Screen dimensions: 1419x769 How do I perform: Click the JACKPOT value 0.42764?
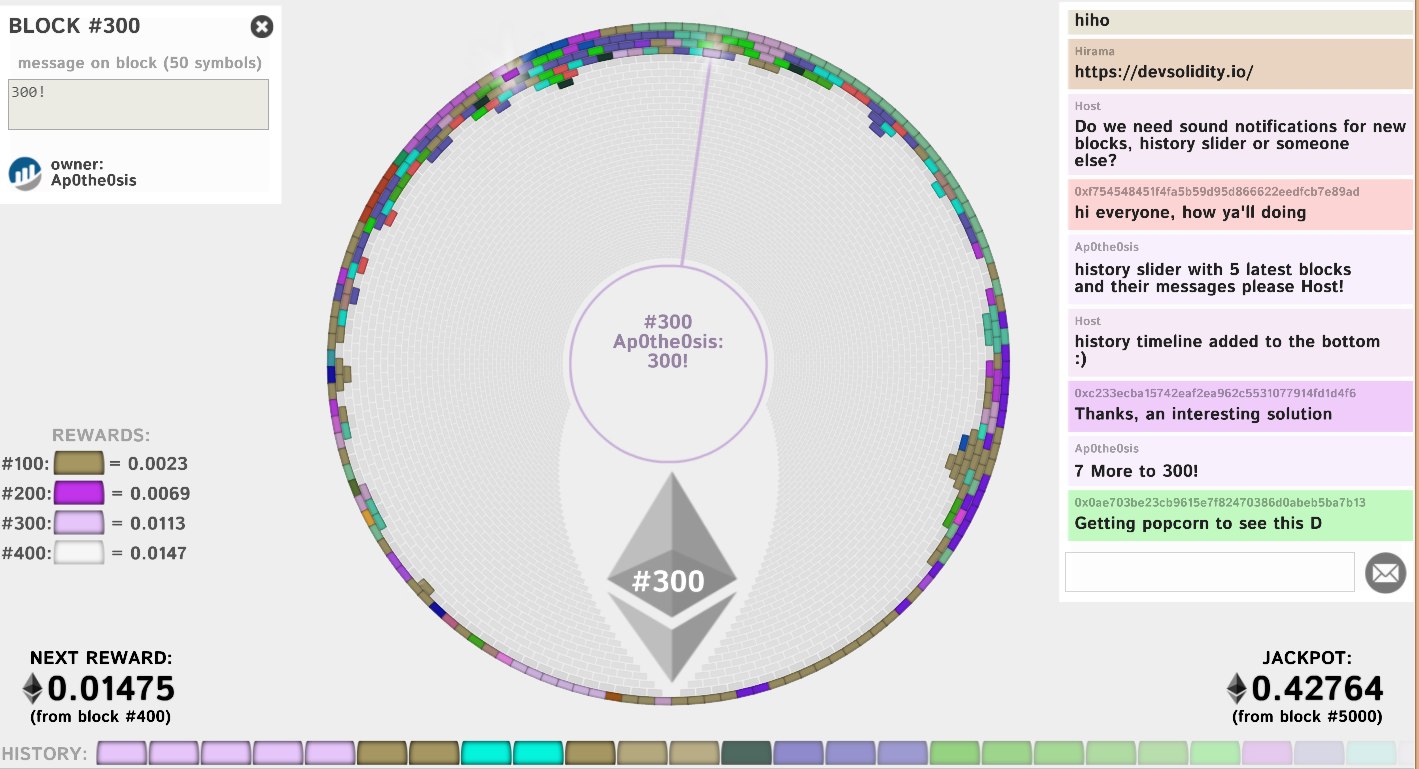[x=1318, y=688]
